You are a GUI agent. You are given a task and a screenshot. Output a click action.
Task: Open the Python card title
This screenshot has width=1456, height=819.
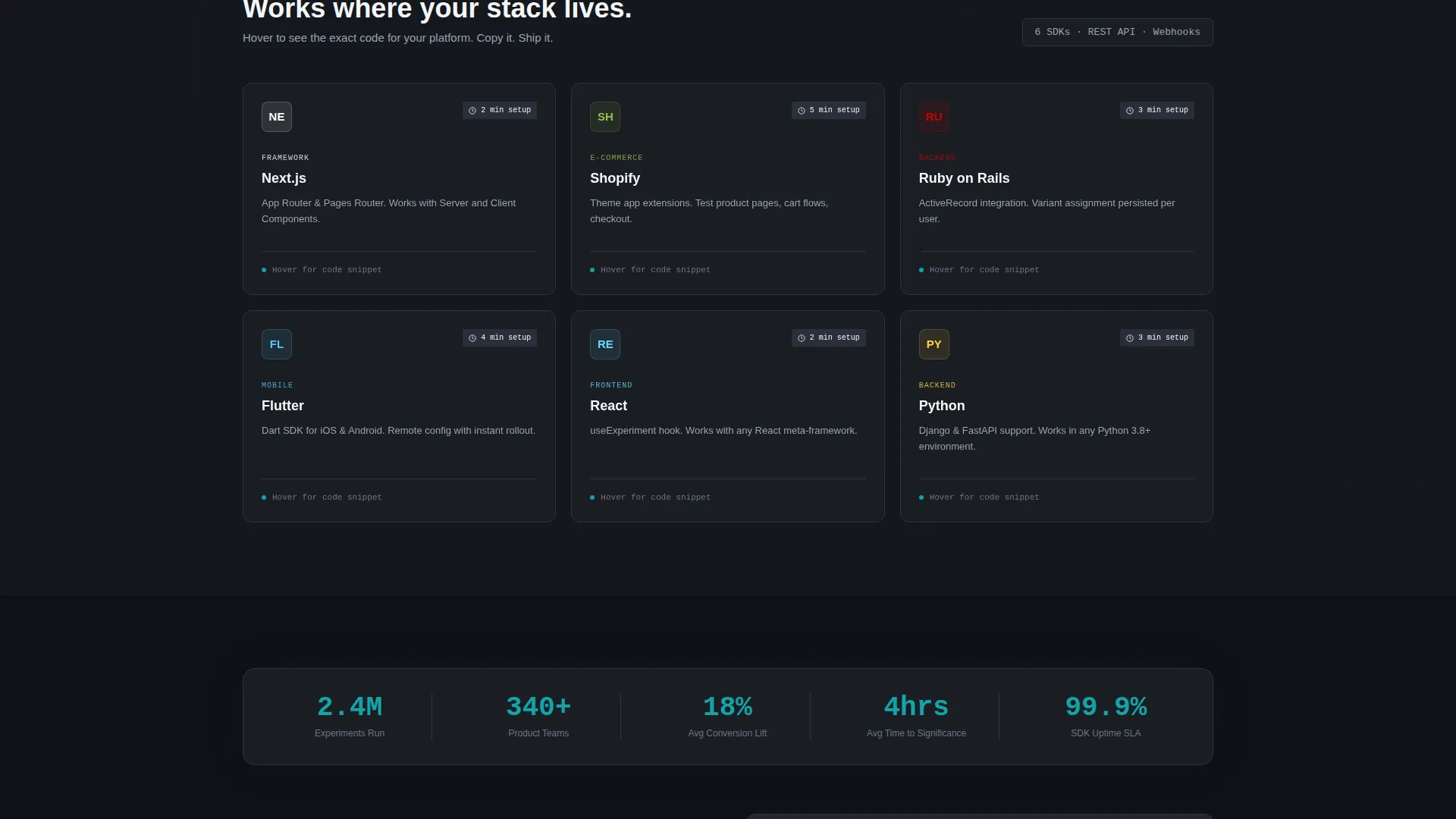point(942,406)
